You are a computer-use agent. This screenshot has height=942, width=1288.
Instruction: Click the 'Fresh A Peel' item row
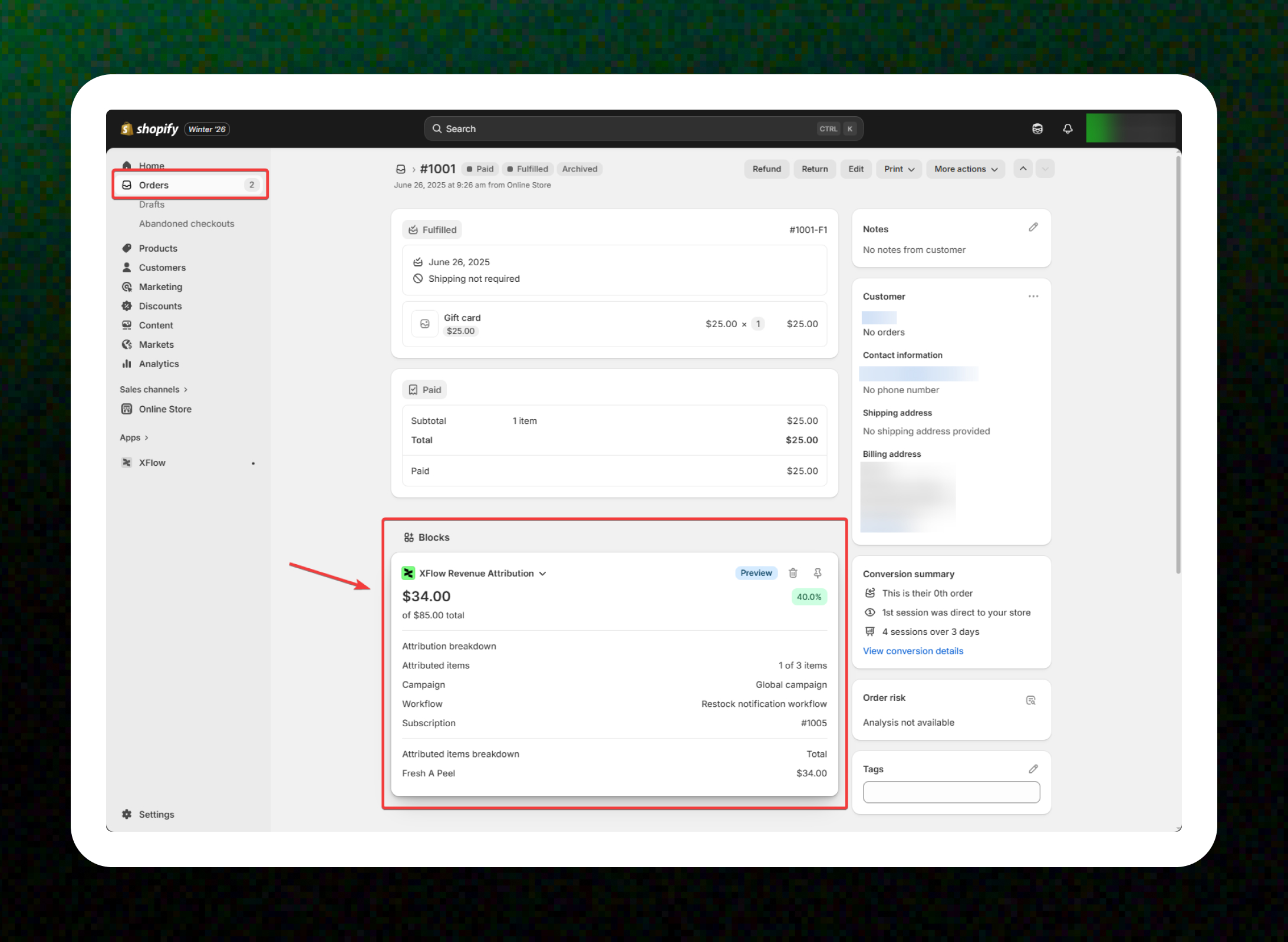tap(614, 773)
